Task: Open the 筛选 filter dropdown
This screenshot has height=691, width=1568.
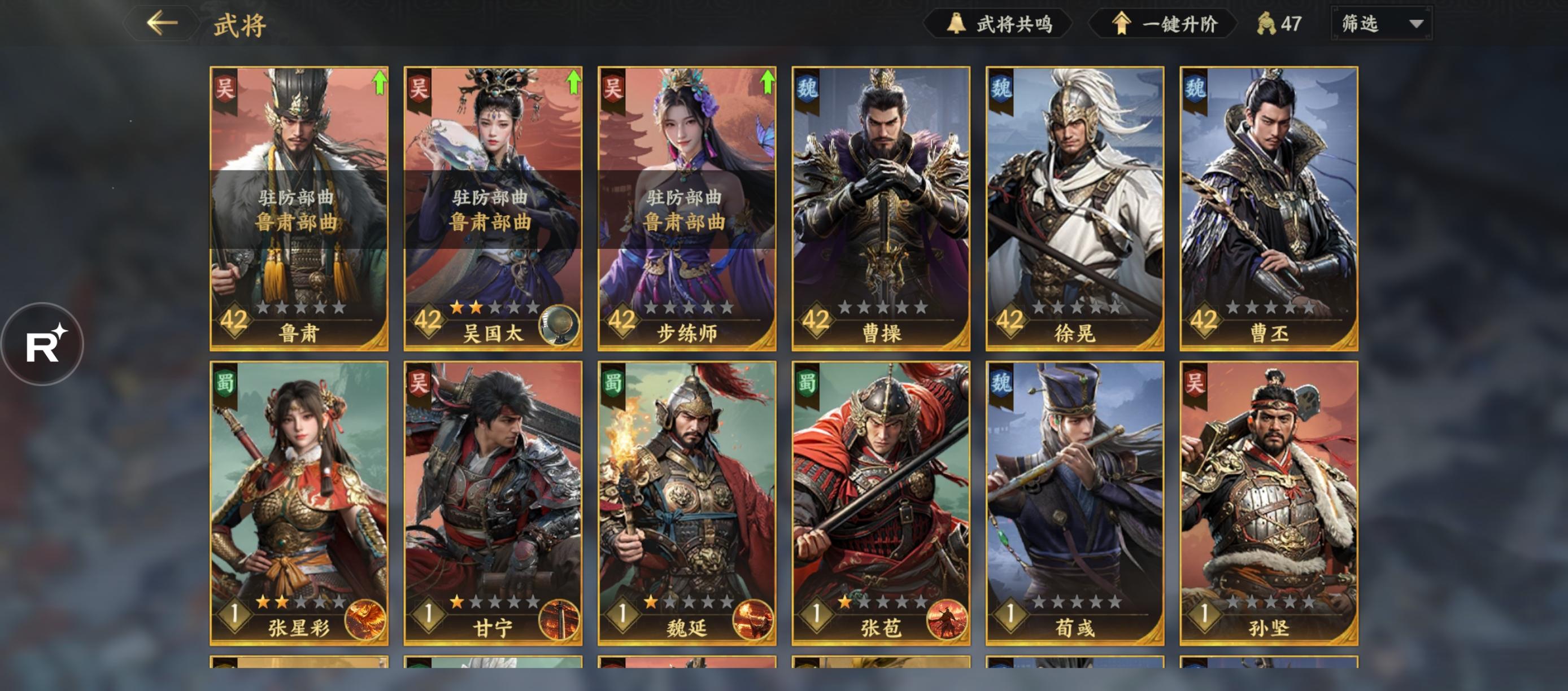Action: tap(1381, 24)
